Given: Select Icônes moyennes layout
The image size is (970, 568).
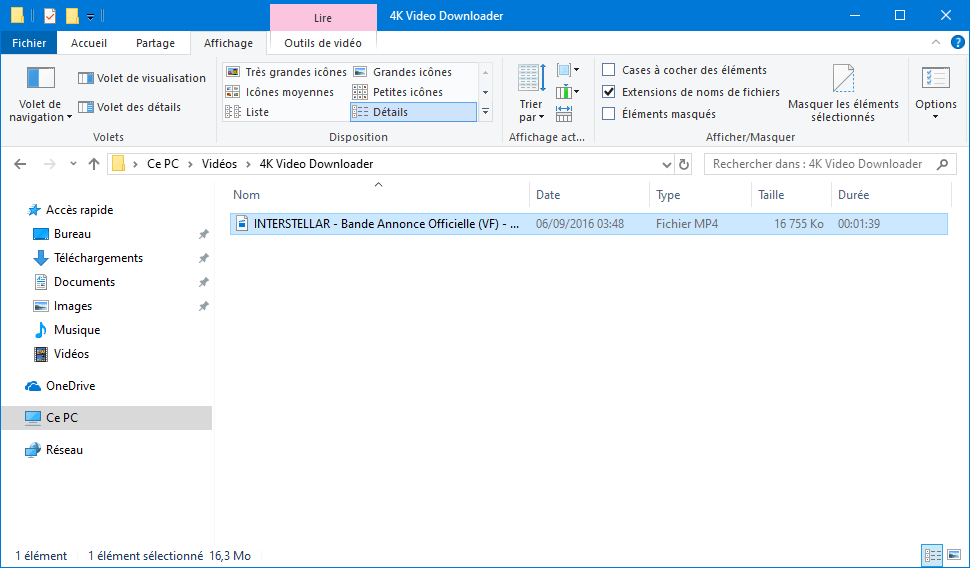Looking at the screenshot, I should point(280,92).
